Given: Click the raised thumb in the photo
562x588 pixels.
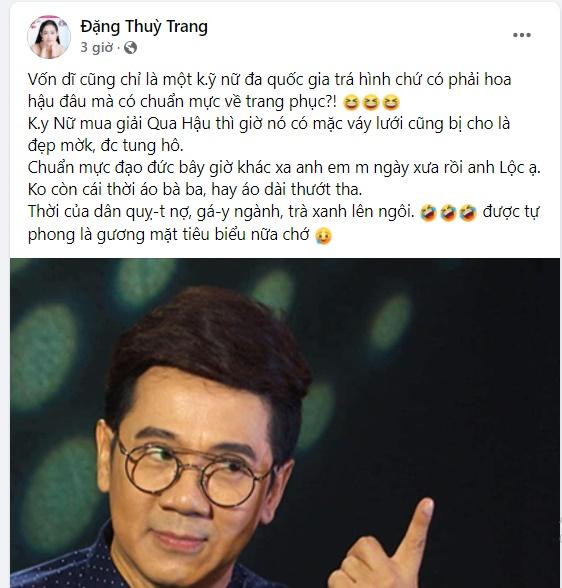Looking at the screenshot, I should point(417,529).
